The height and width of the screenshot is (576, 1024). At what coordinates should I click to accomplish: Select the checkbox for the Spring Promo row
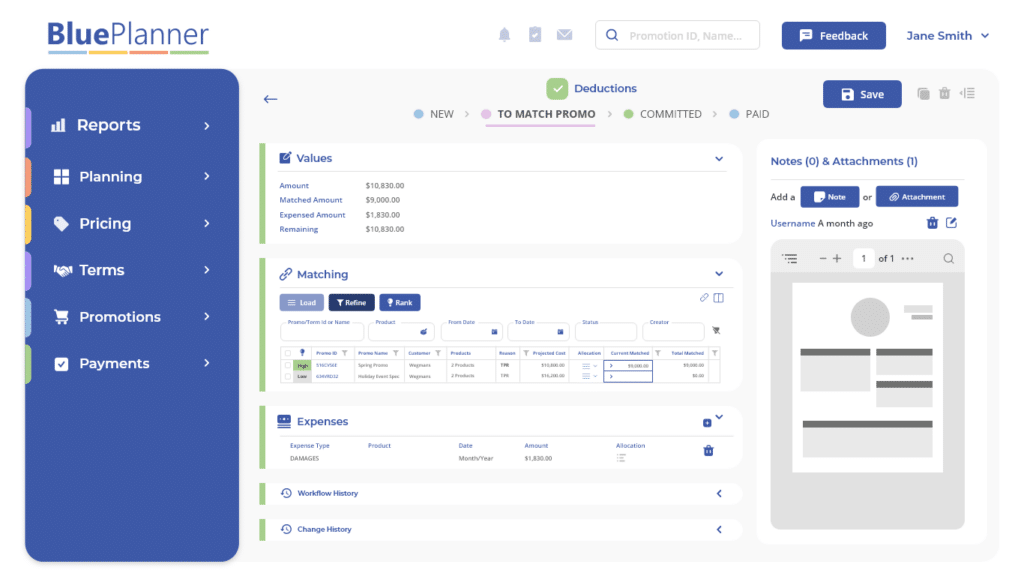288,365
